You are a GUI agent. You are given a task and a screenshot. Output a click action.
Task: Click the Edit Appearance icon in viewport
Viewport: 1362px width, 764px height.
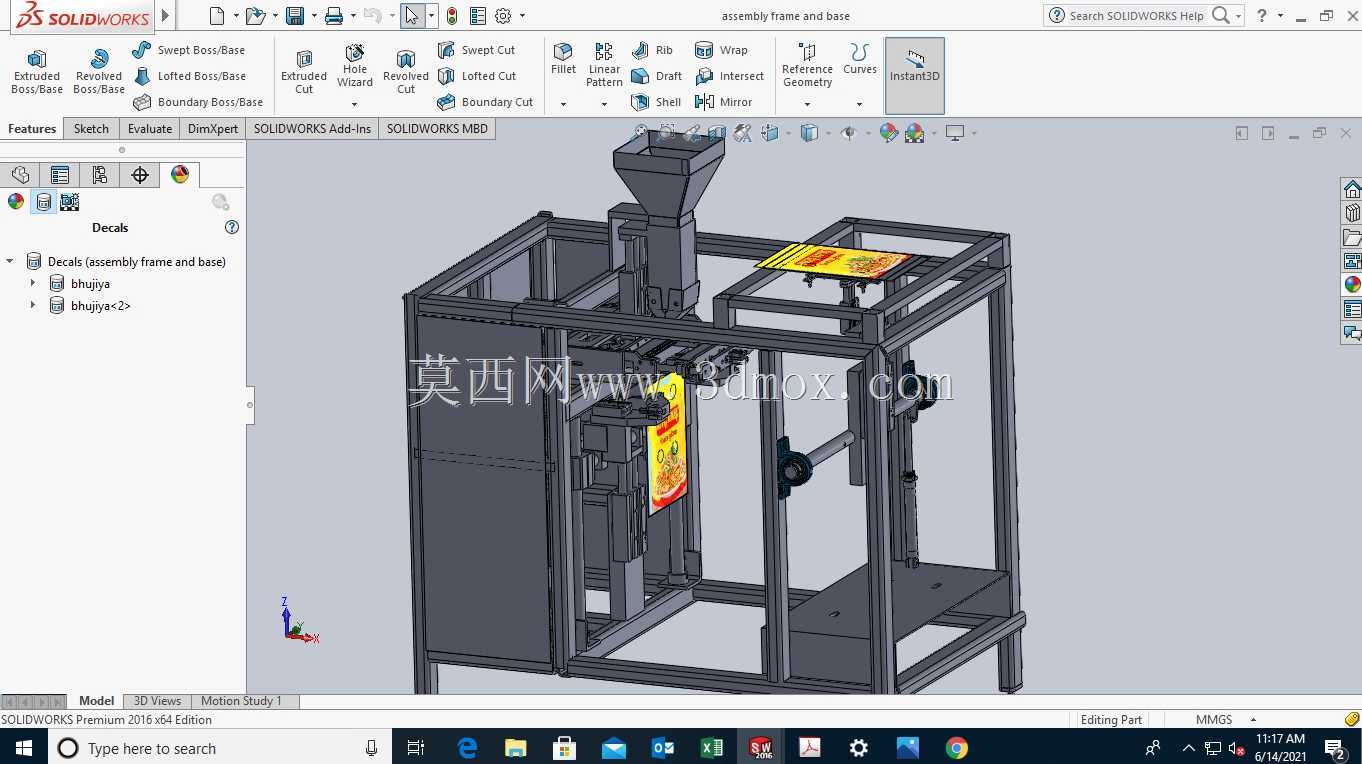point(889,133)
